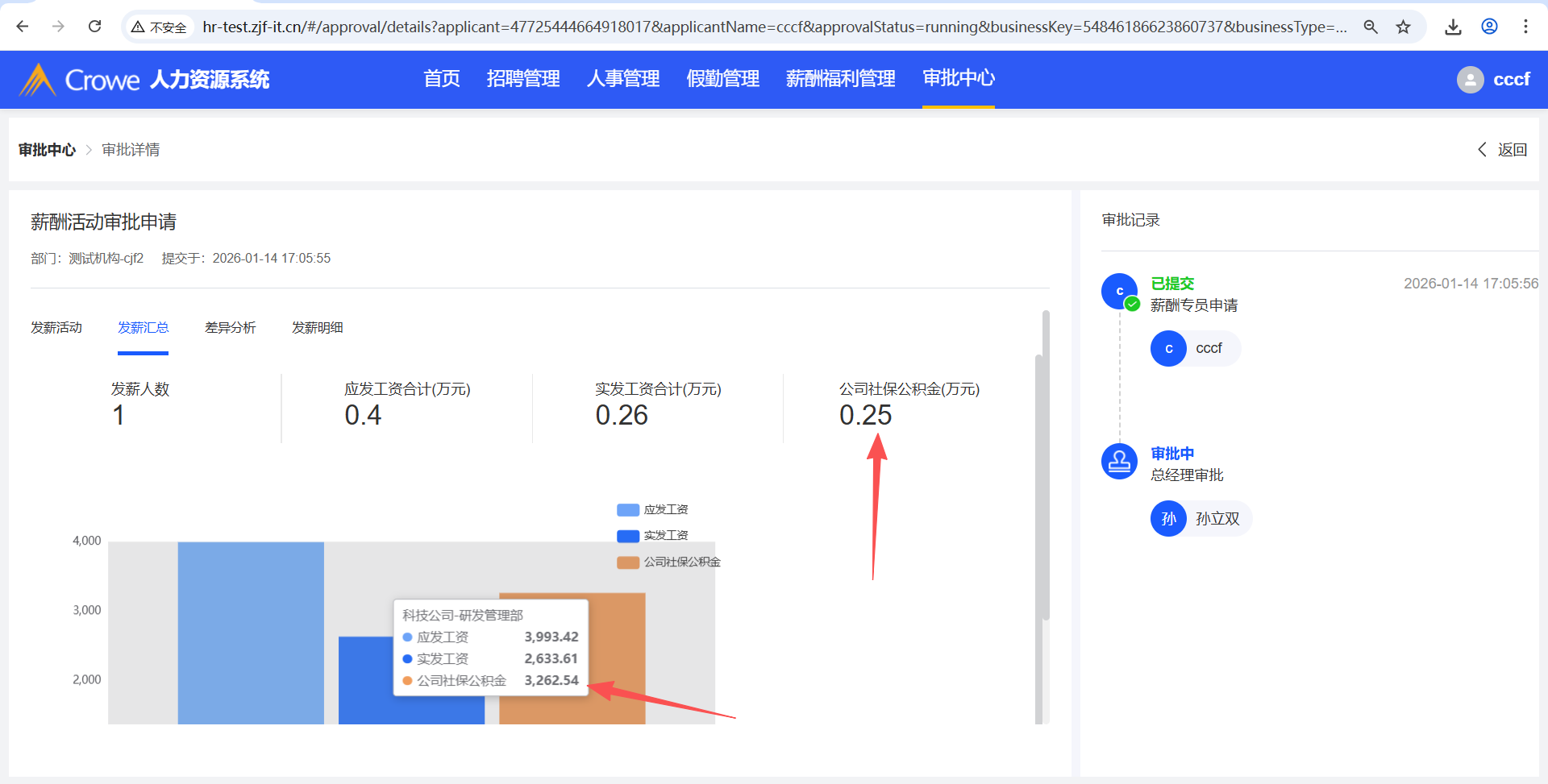This screenshot has height=784, width=1548.
Task: Click the zoom magnifier icon in address bar
Action: point(1371,27)
